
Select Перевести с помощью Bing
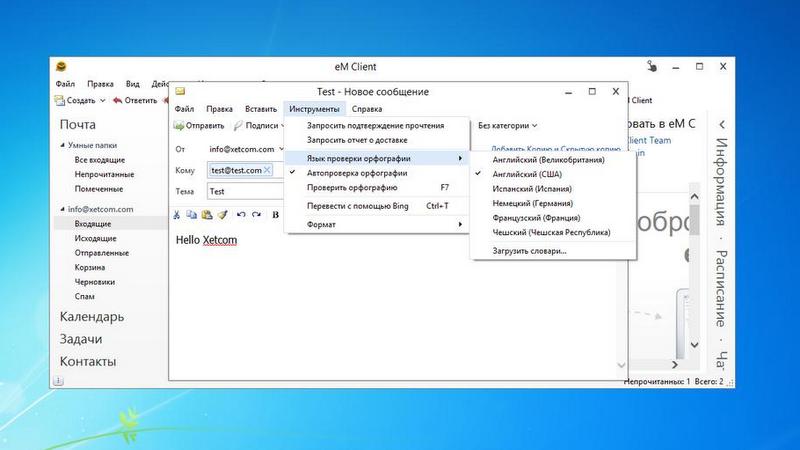click(377, 206)
